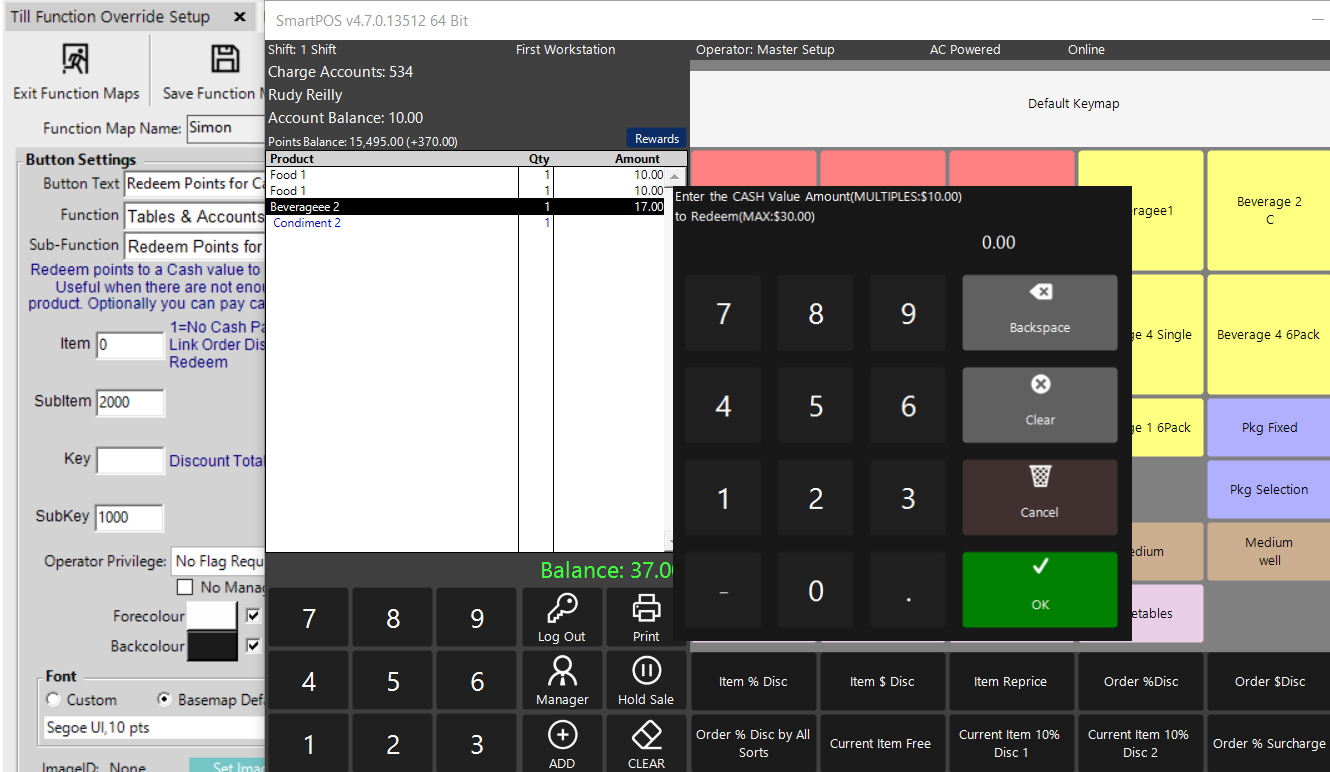Open the Function dropdown Tables & Accounts
Screen dimensions: 1330x772
point(195,217)
